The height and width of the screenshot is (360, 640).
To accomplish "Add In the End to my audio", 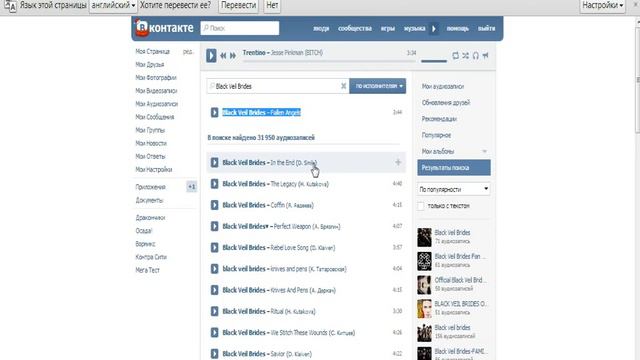I will pos(398,162).
